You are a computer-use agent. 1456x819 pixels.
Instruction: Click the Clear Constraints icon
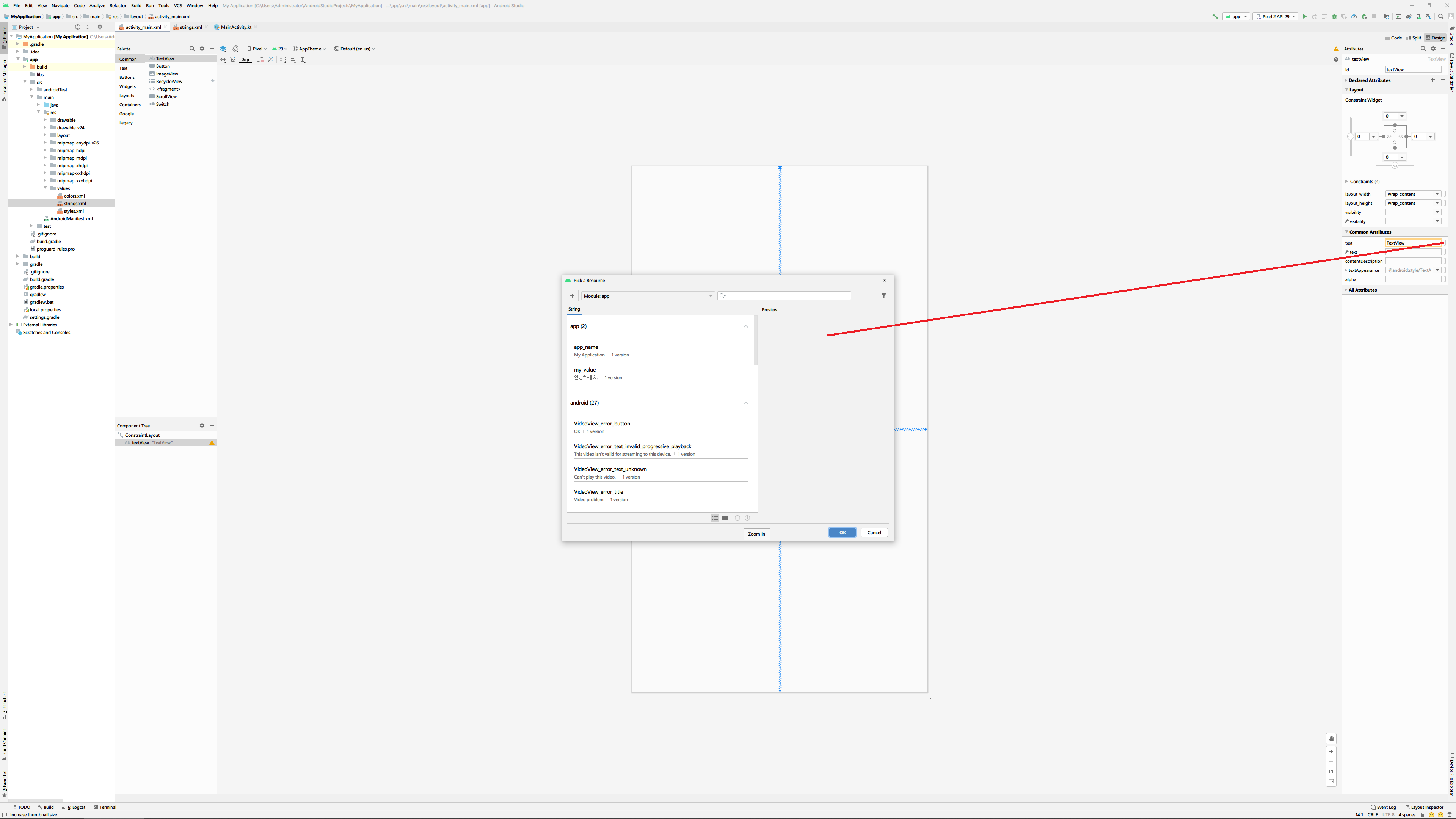260,60
